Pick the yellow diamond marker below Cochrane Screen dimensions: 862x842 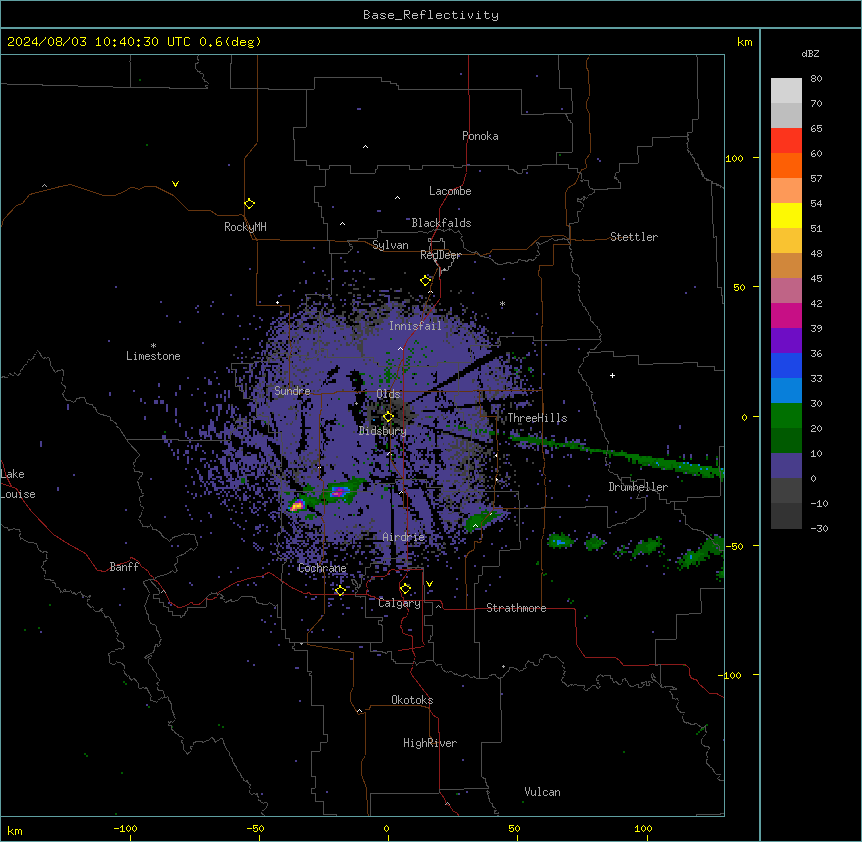[x=340, y=590]
